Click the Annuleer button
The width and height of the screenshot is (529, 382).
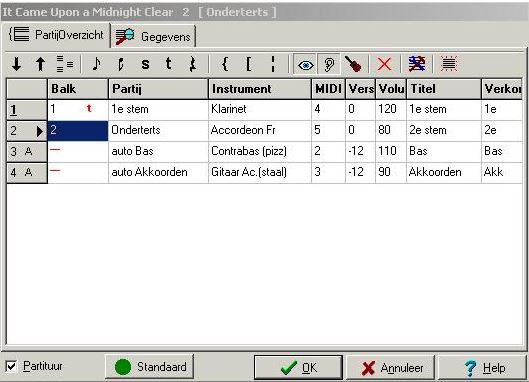[391, 368]
